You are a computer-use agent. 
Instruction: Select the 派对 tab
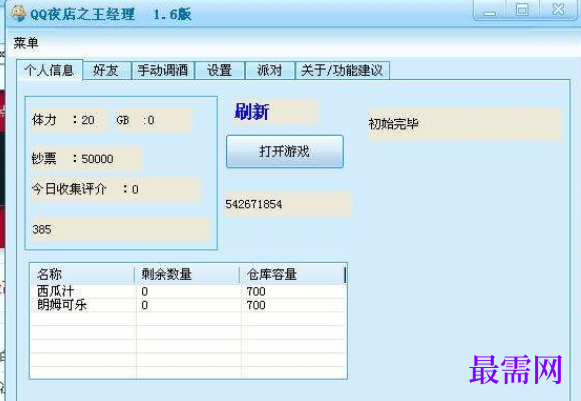tap(270, 70)
